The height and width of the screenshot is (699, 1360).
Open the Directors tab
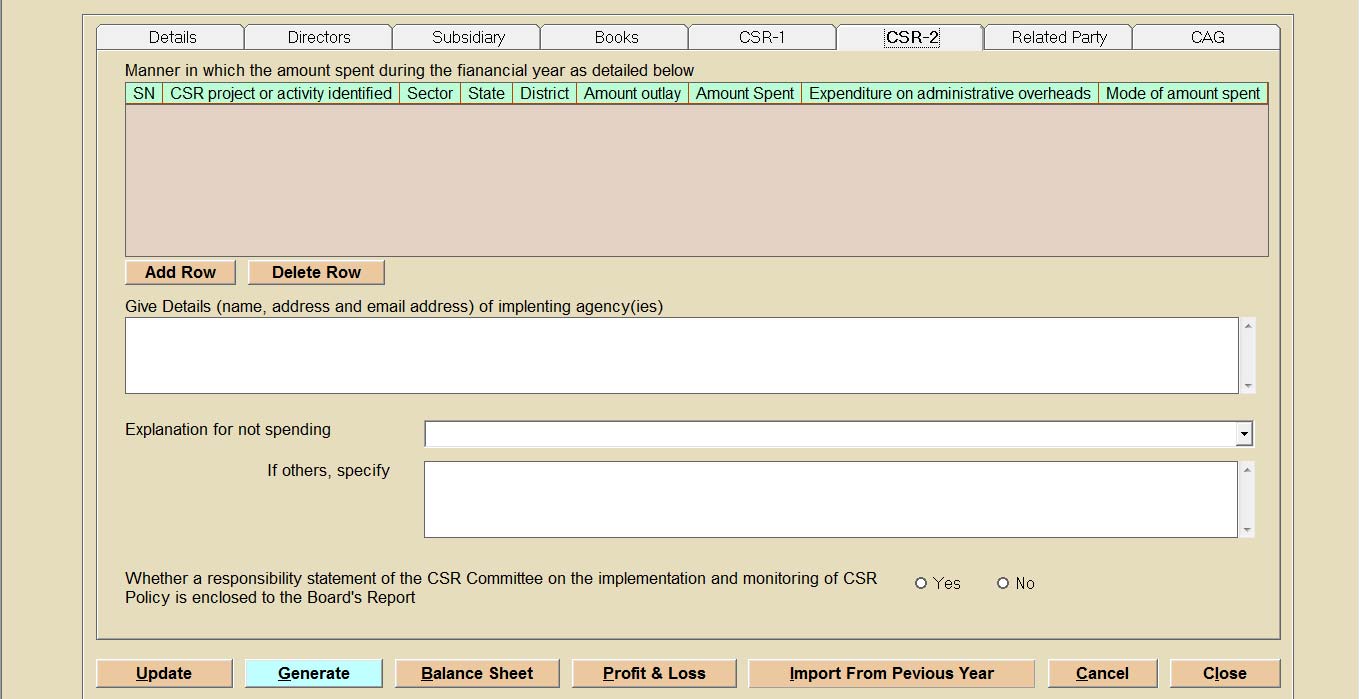[x=319, y=37]
